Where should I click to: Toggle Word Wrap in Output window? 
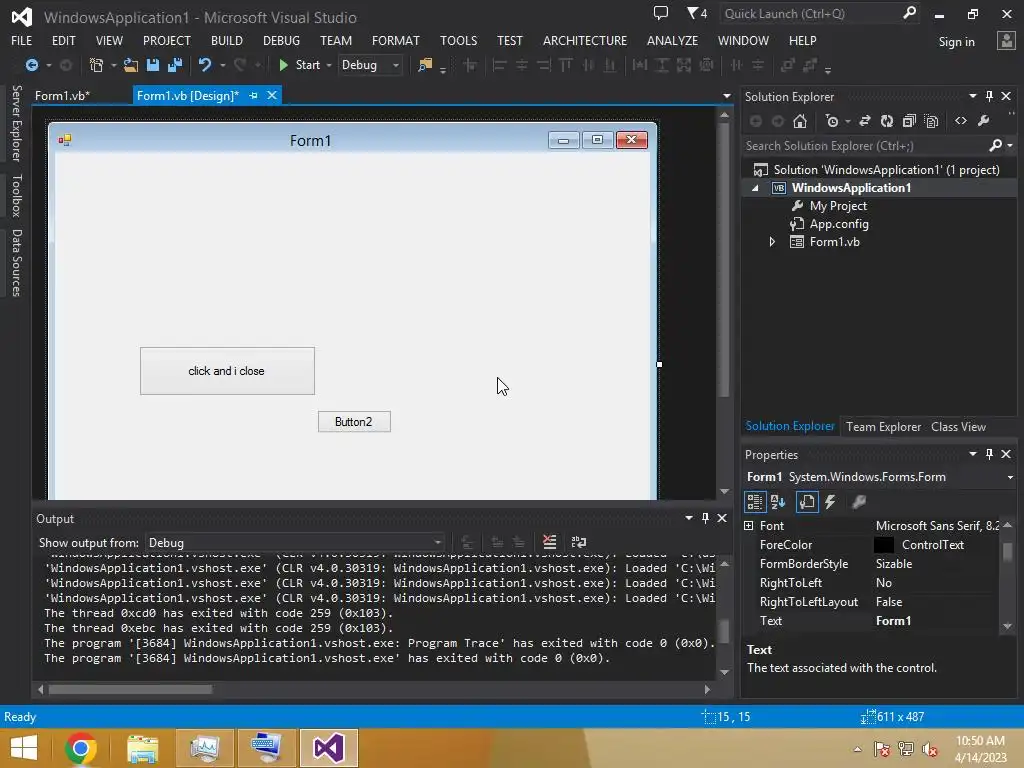pos(579,542)
